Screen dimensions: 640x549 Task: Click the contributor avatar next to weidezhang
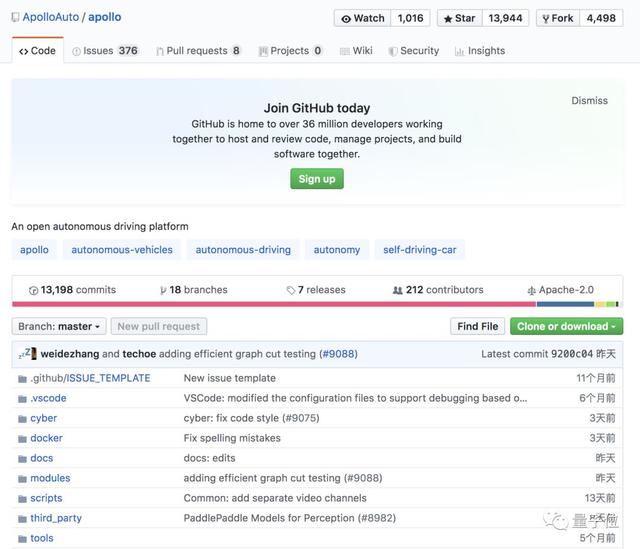[x=30, y=354]
